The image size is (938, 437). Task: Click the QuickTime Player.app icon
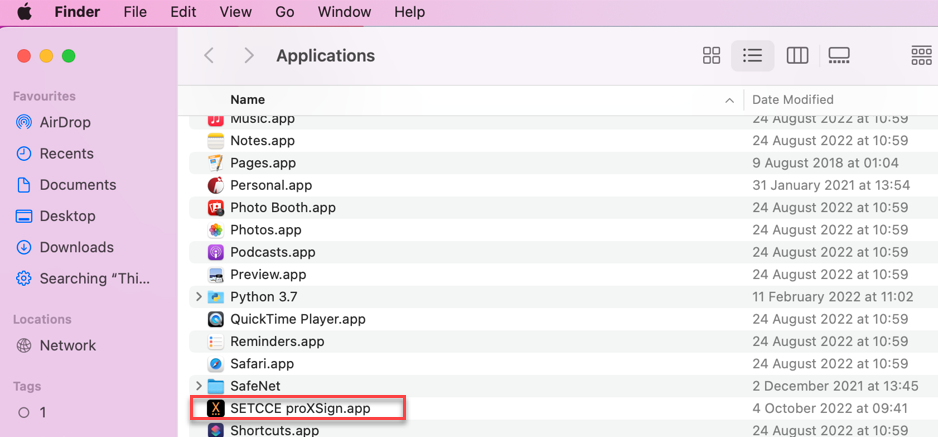(215, 319)
